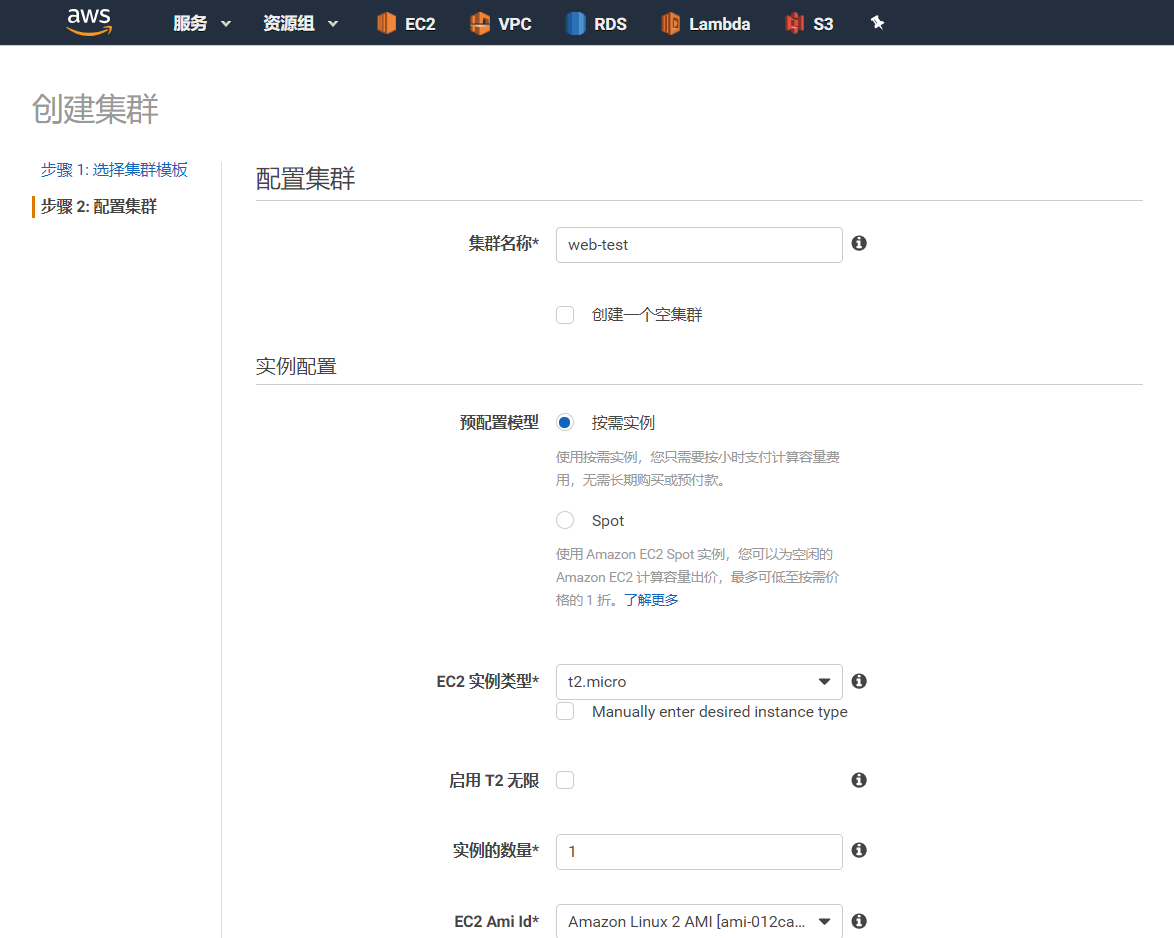Open the Lambda service shortcut

pos(706,23)
